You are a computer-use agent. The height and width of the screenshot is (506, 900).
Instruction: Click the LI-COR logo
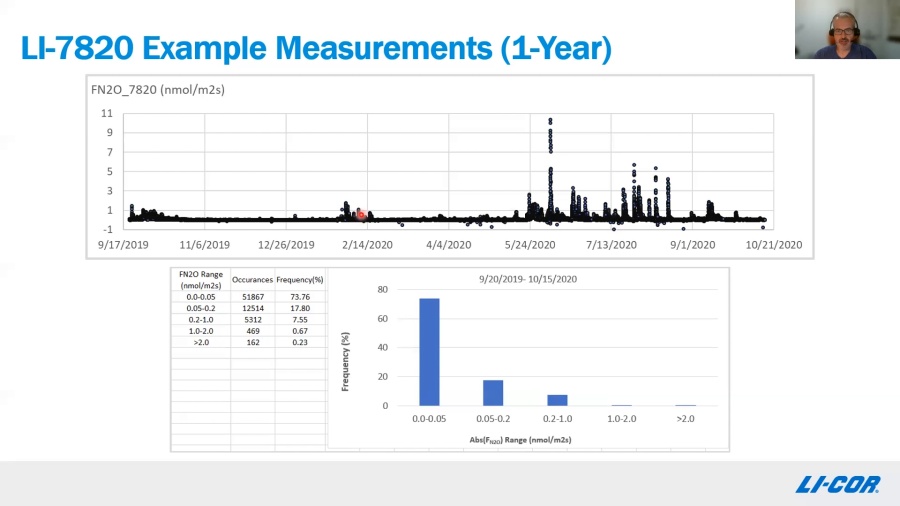(838, 485)
